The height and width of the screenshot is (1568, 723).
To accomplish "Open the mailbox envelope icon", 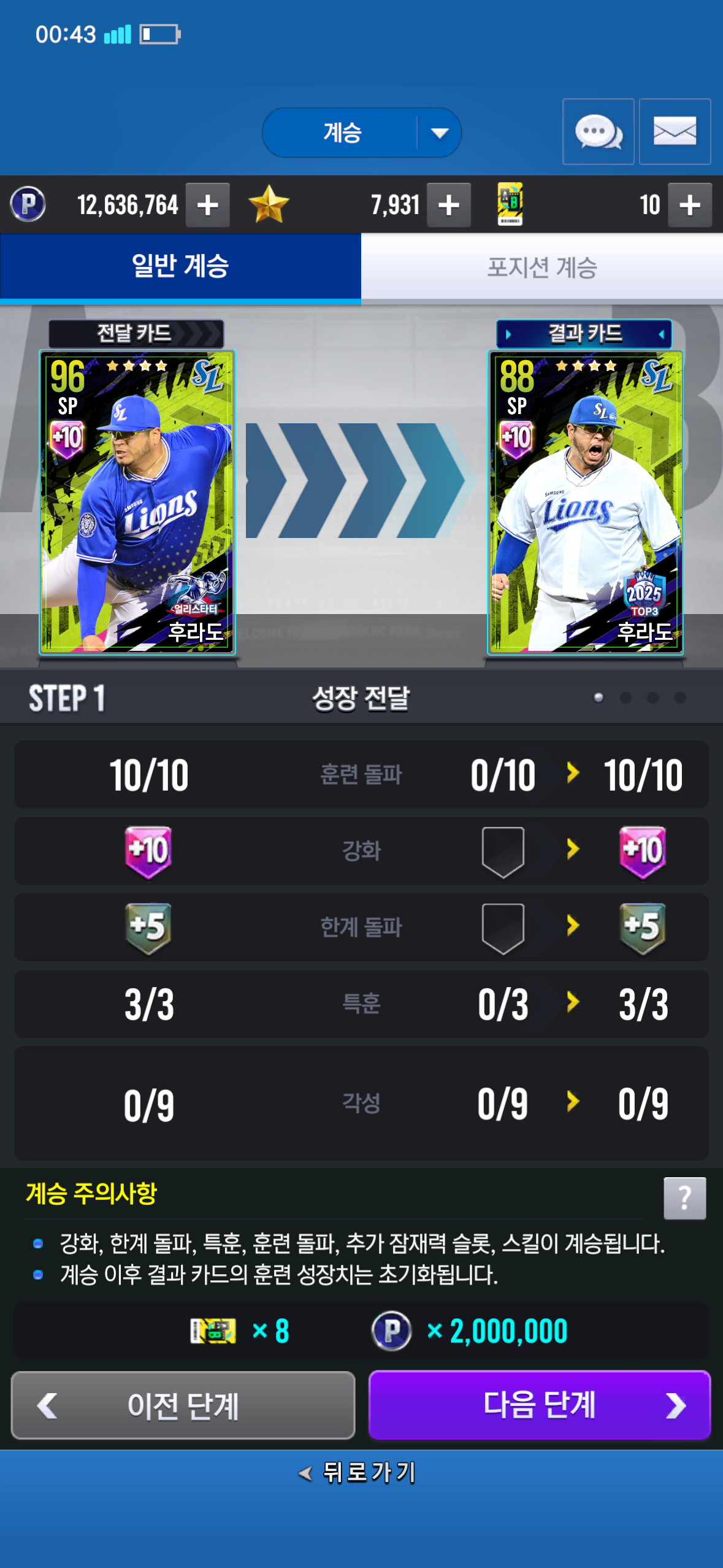I will [x=675, y=131].
